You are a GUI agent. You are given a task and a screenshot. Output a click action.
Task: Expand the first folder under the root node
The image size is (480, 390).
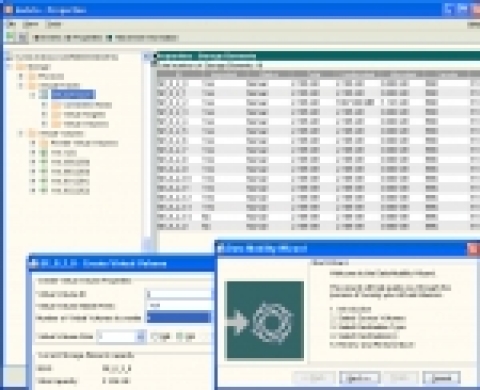[x=21, y=76]
